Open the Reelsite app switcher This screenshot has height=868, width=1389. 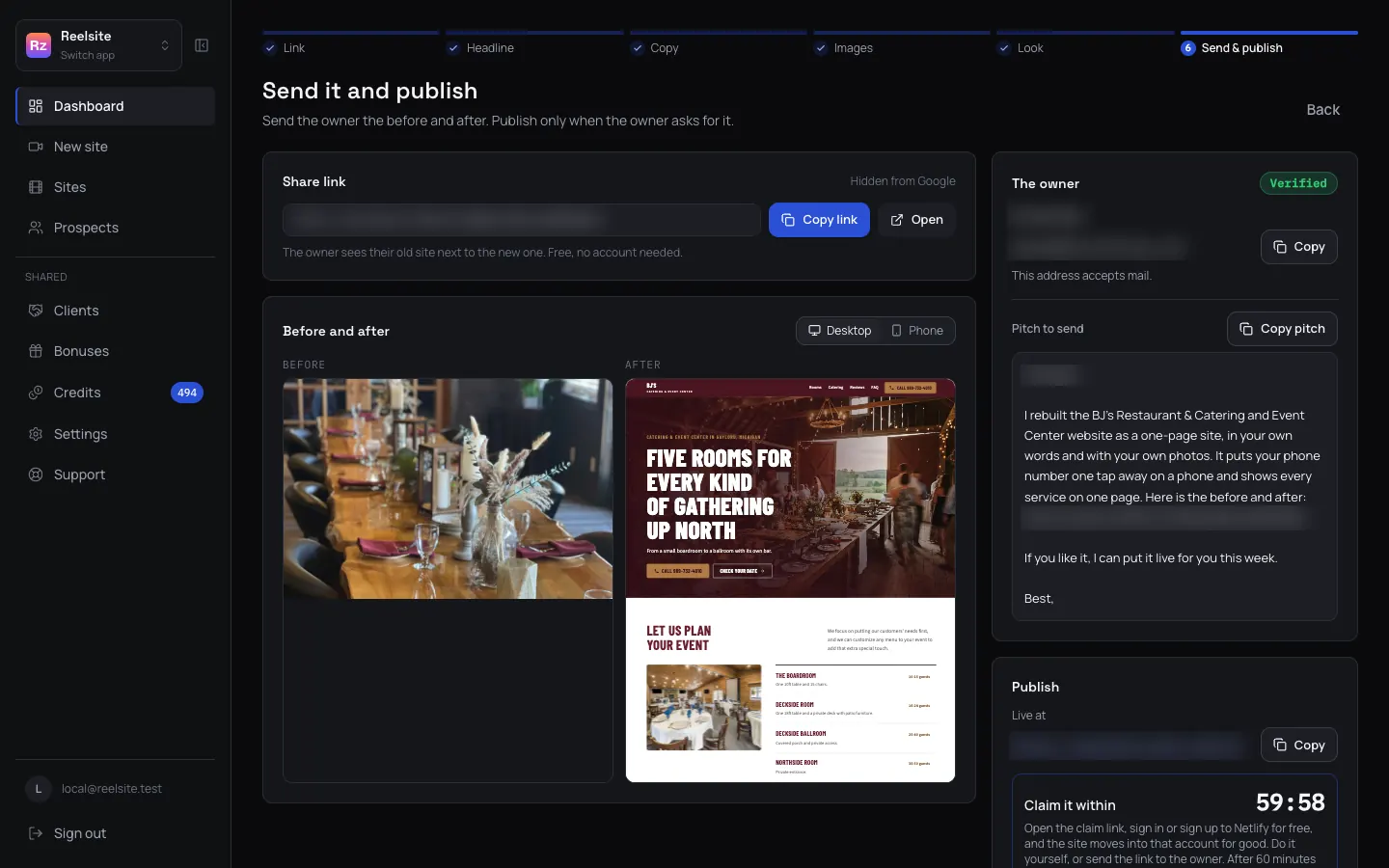98,45
